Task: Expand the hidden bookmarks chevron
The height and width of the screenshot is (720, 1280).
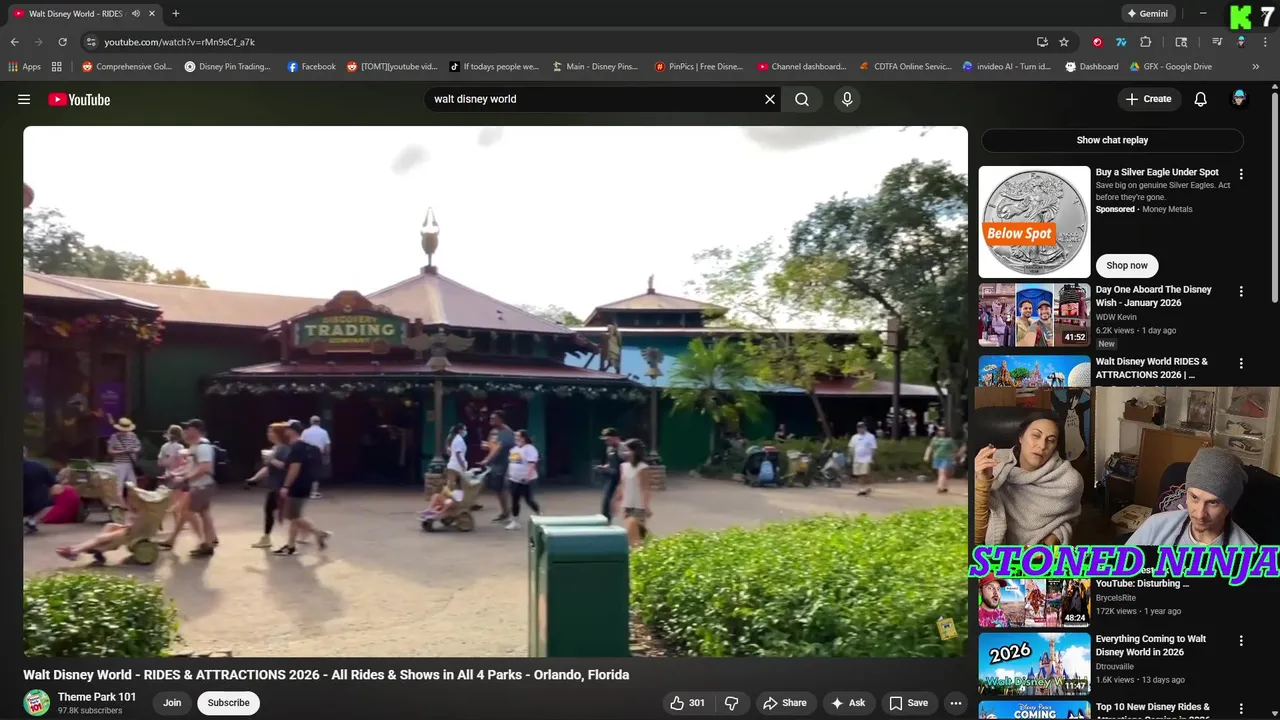Action: (x=1256, y=67)
